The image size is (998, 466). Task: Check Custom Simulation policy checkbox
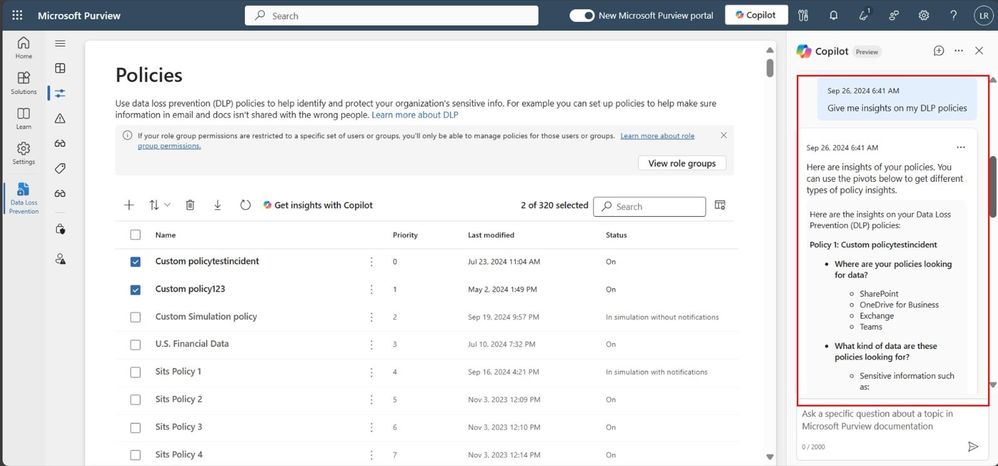135,317
